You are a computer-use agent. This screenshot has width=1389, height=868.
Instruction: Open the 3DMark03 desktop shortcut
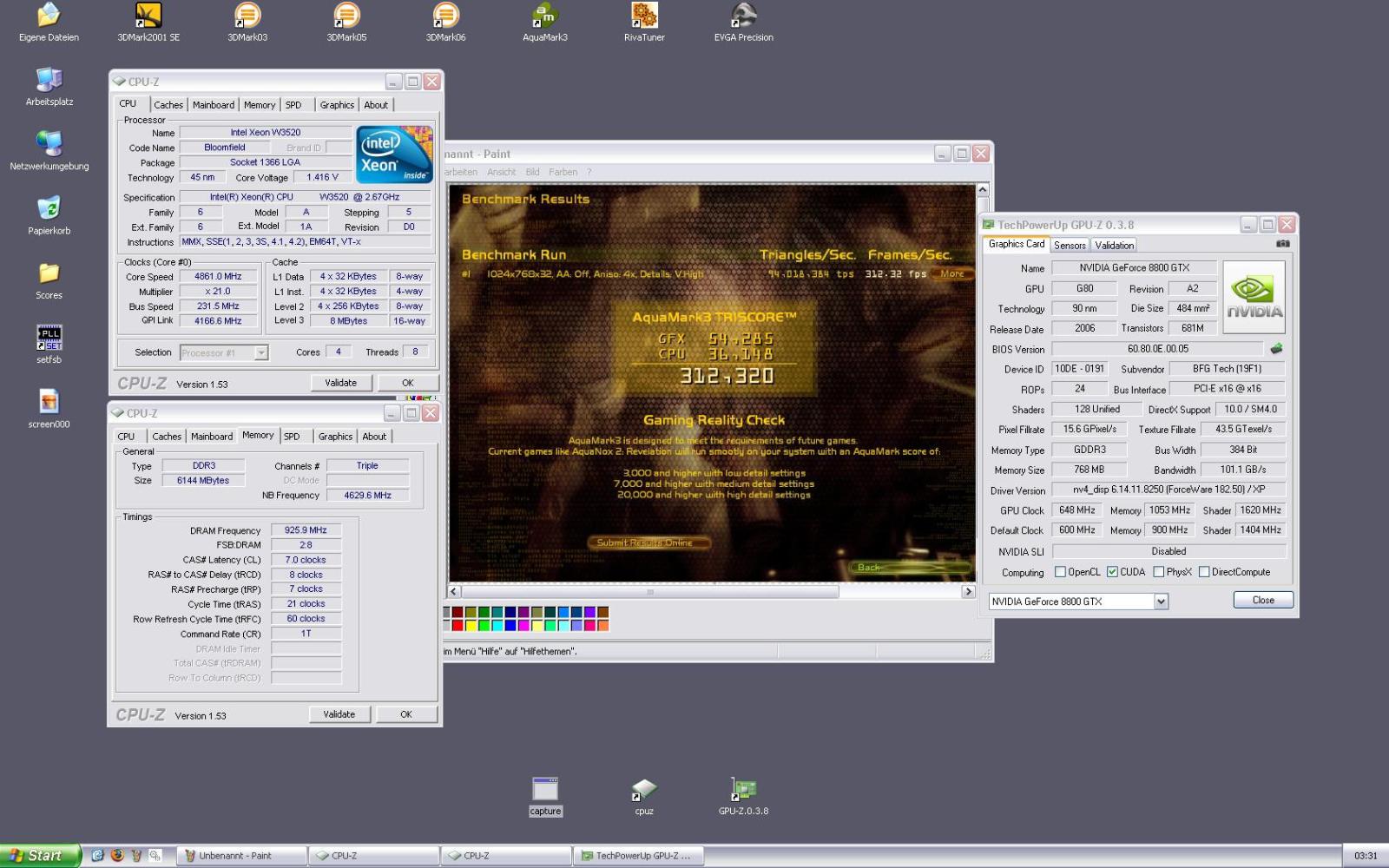click(247, 22)
